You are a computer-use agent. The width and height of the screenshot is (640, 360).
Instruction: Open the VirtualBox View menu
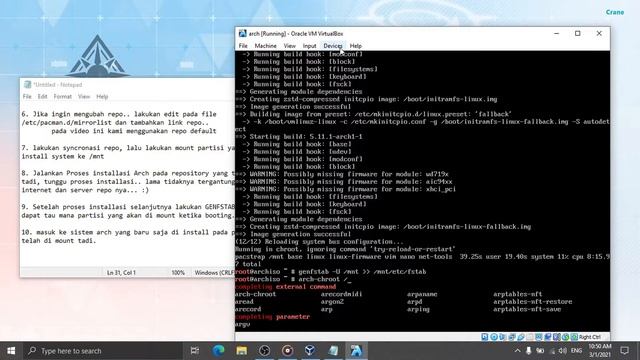click(x=289, y=46)
